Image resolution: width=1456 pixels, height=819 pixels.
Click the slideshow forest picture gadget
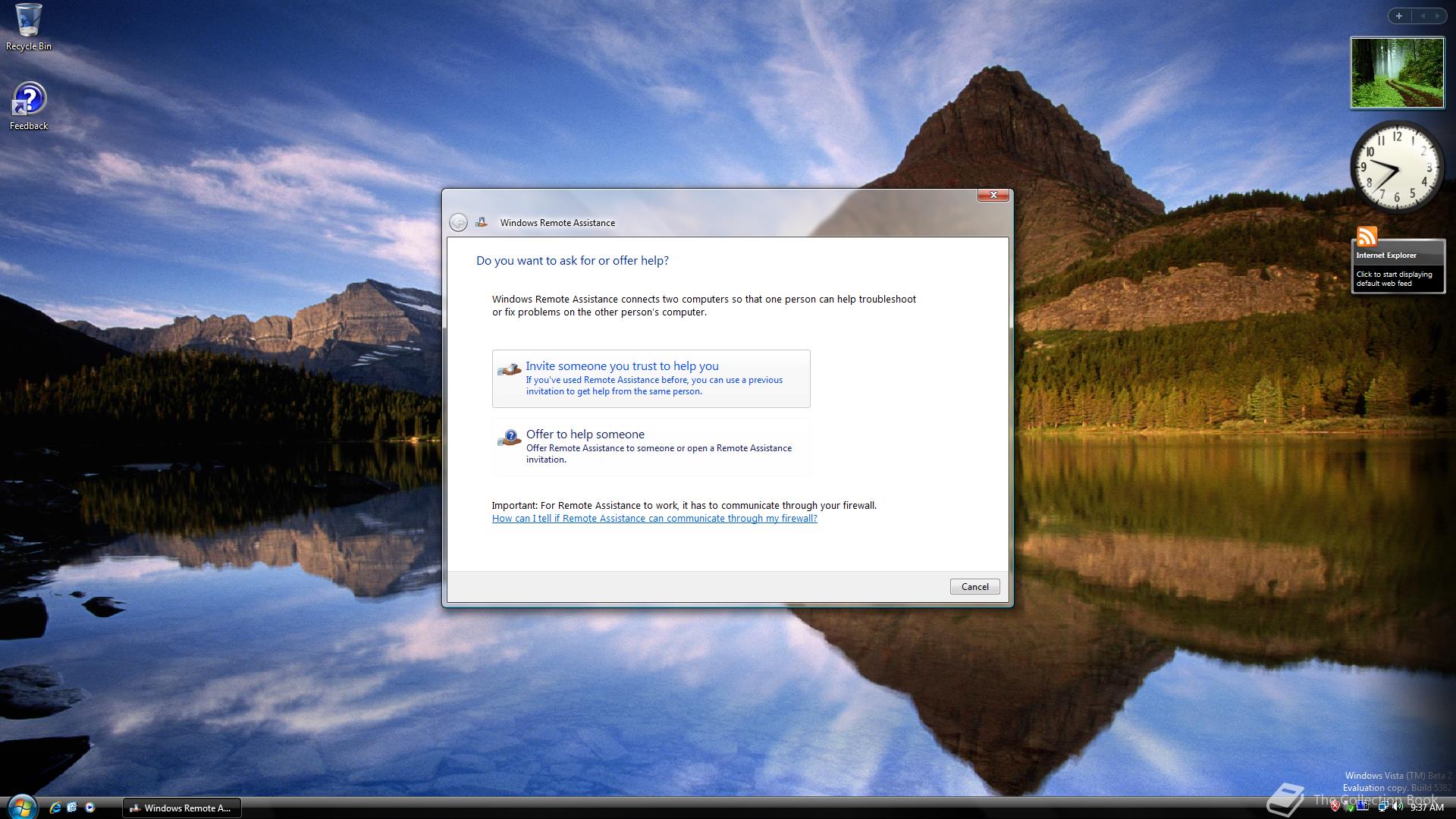pyautogui.click(x=1397, y=73)
